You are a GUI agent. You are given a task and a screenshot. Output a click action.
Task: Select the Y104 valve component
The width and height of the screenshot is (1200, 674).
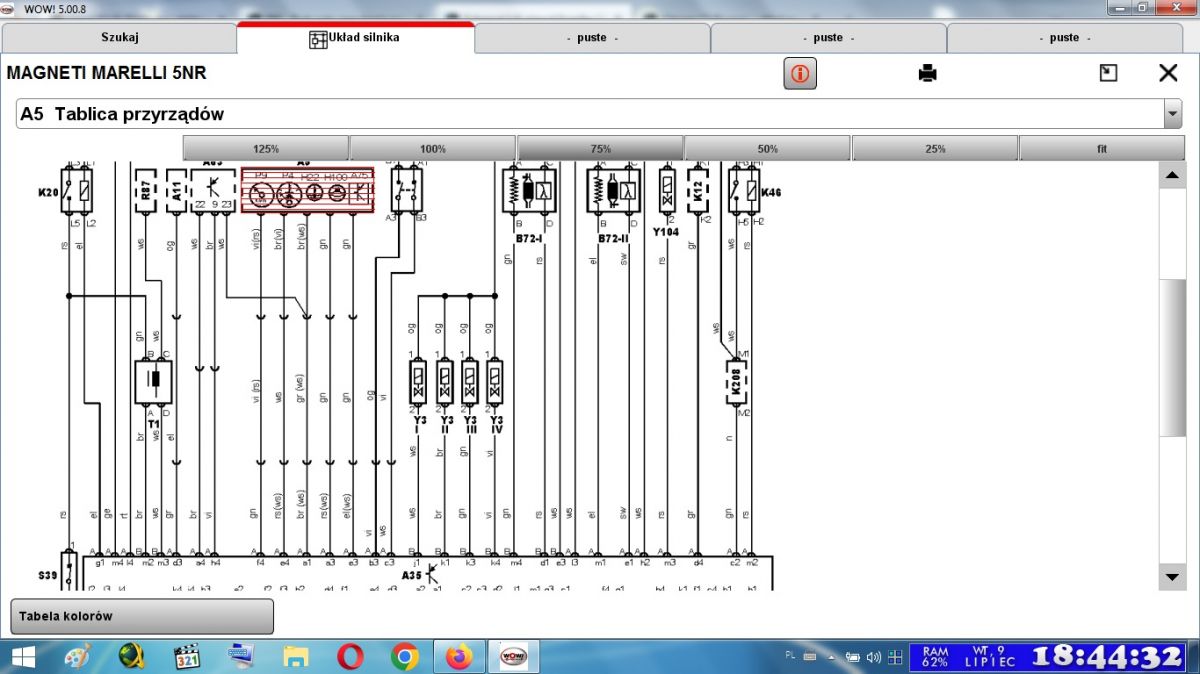click(667, 190)
